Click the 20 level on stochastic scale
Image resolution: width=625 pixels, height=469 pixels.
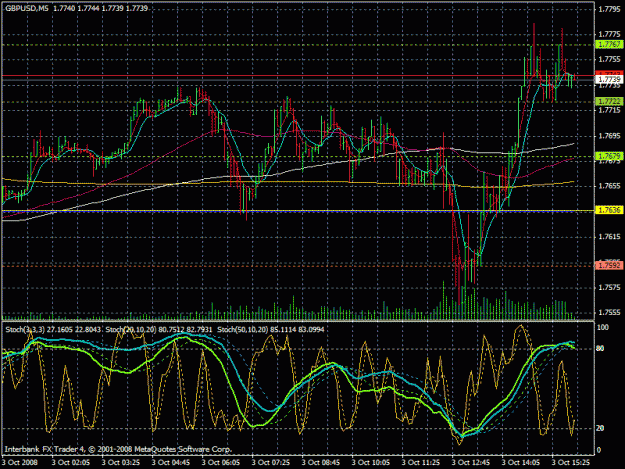(x=600, y=428)
